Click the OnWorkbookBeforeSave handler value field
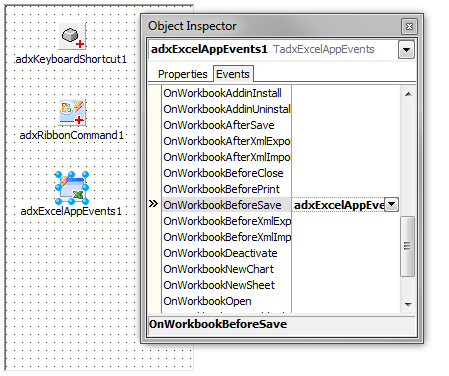Image resolution: width=449 pixels, height=376 pixels. click(338, 205)
